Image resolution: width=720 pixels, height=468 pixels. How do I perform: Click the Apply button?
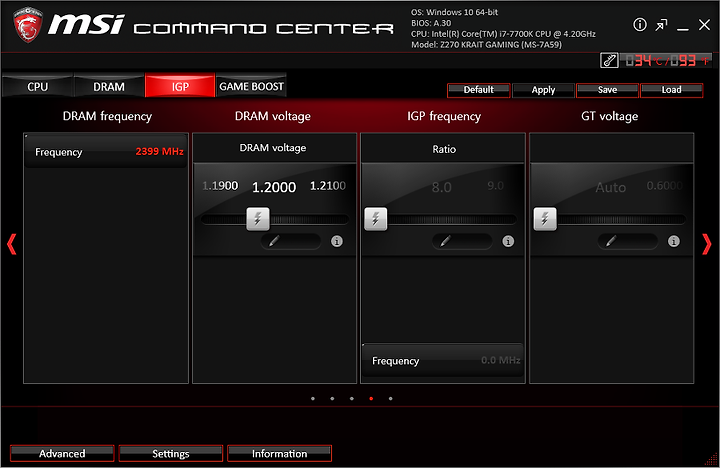tap(543, 90)
